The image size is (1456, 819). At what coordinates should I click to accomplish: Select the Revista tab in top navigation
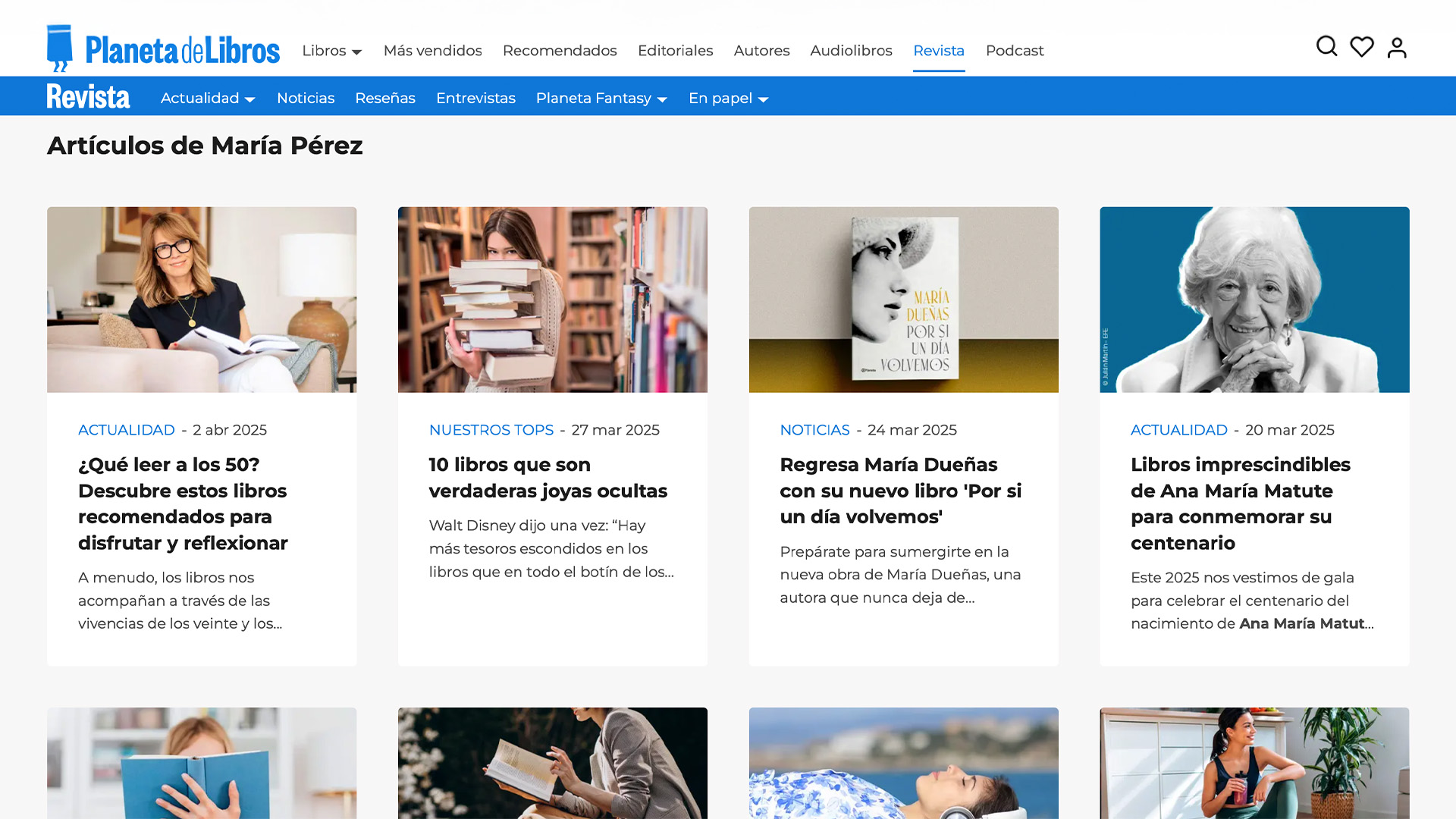(939, 51)
